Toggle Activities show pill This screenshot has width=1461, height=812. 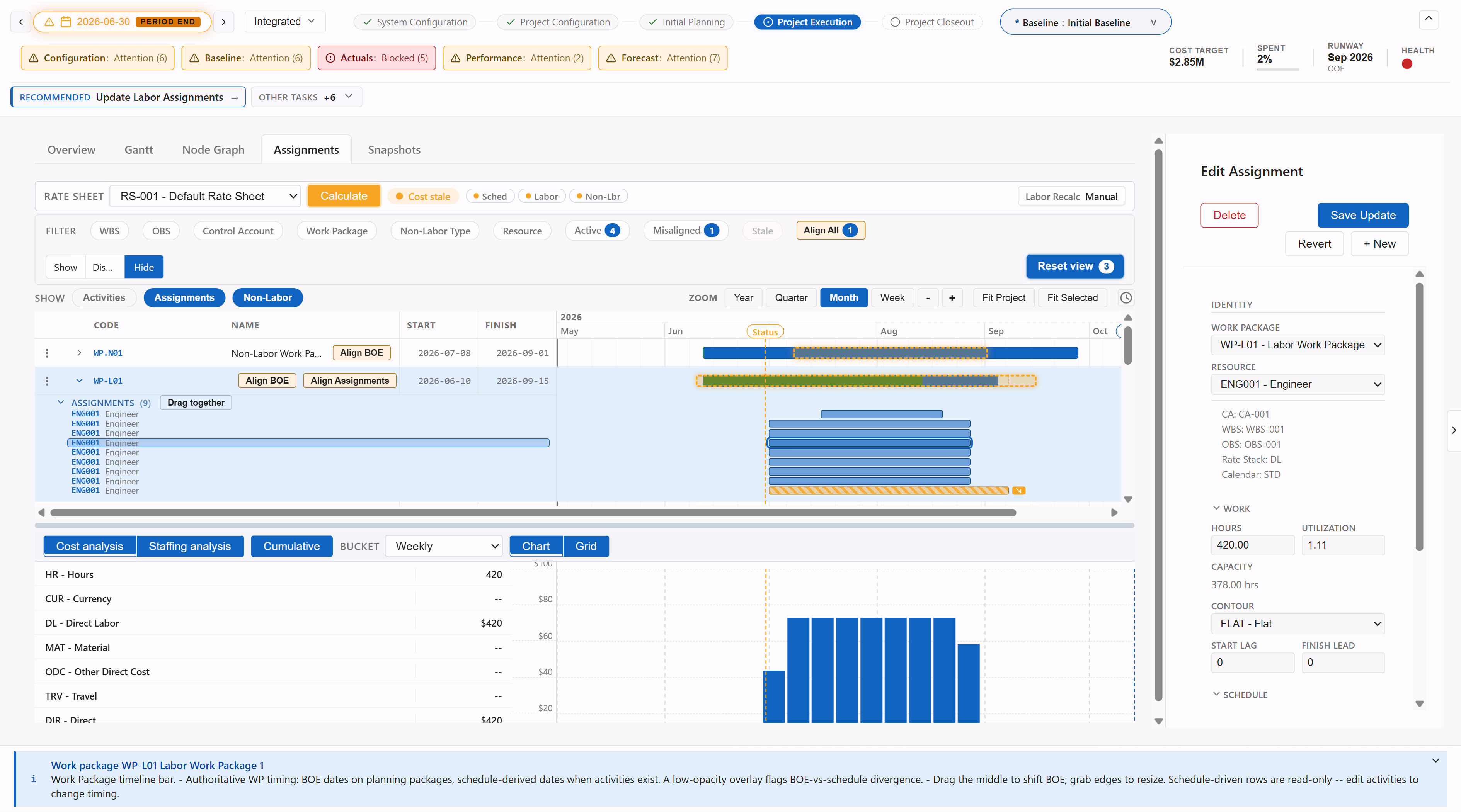[x=104, y=298]
